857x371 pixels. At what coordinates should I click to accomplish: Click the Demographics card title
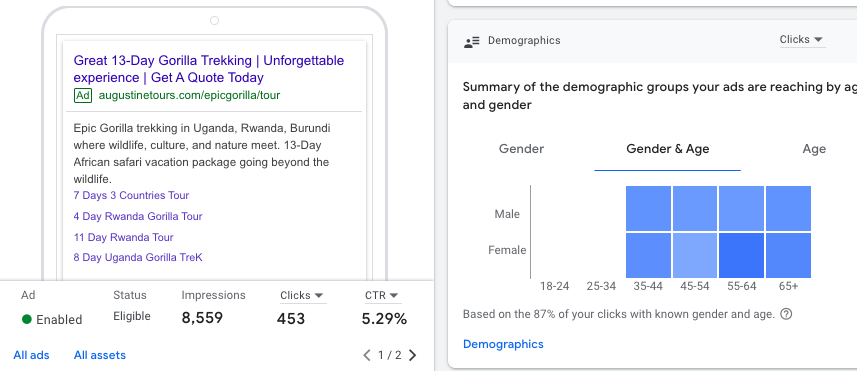524,40
